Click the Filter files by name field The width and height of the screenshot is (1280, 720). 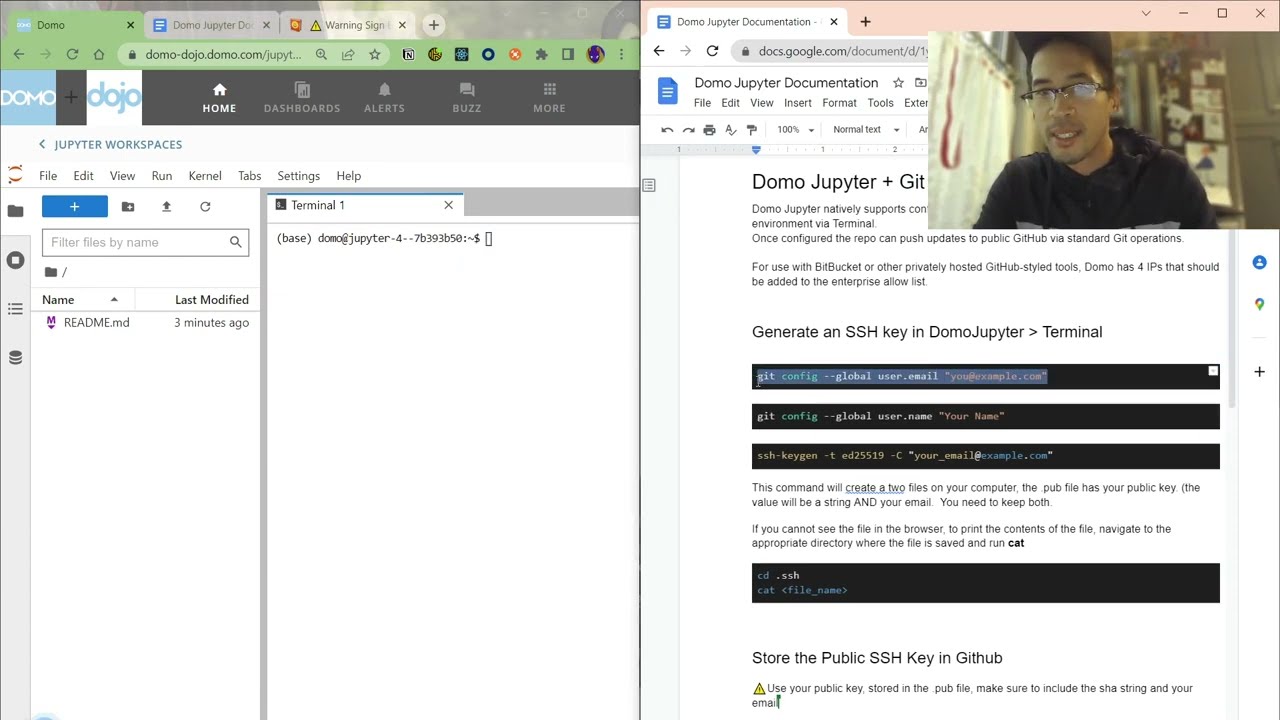point(146,242)
